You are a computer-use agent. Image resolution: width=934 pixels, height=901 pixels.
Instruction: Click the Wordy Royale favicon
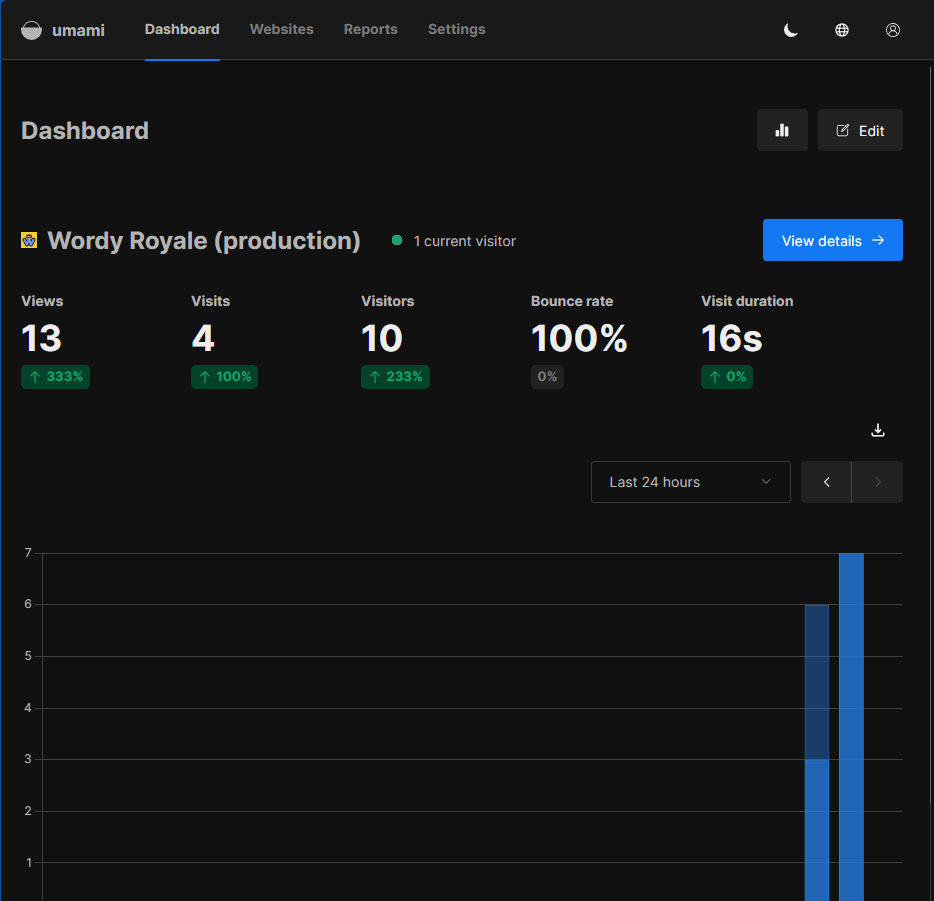29,240
